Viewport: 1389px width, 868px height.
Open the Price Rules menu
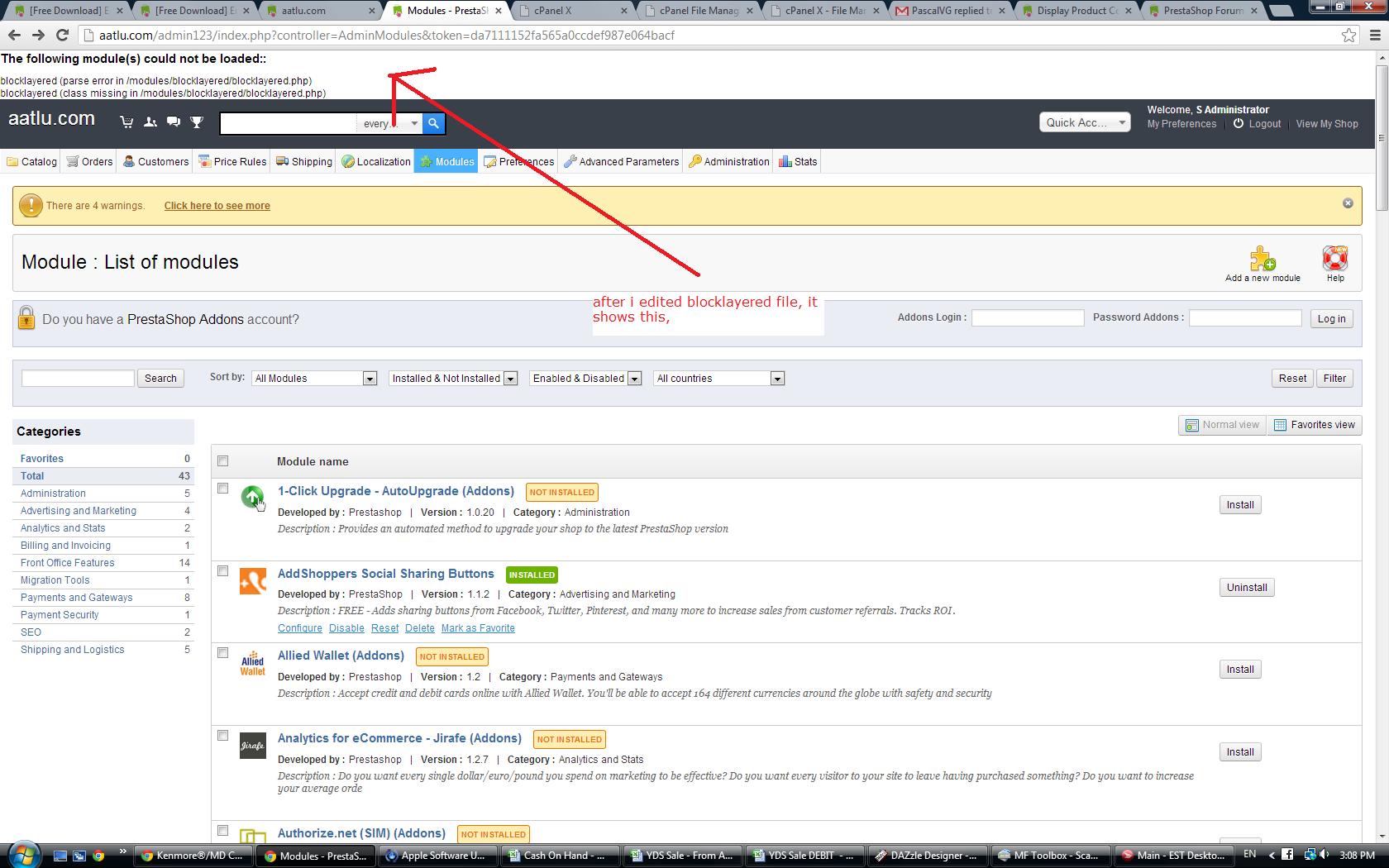click(232, 162)
